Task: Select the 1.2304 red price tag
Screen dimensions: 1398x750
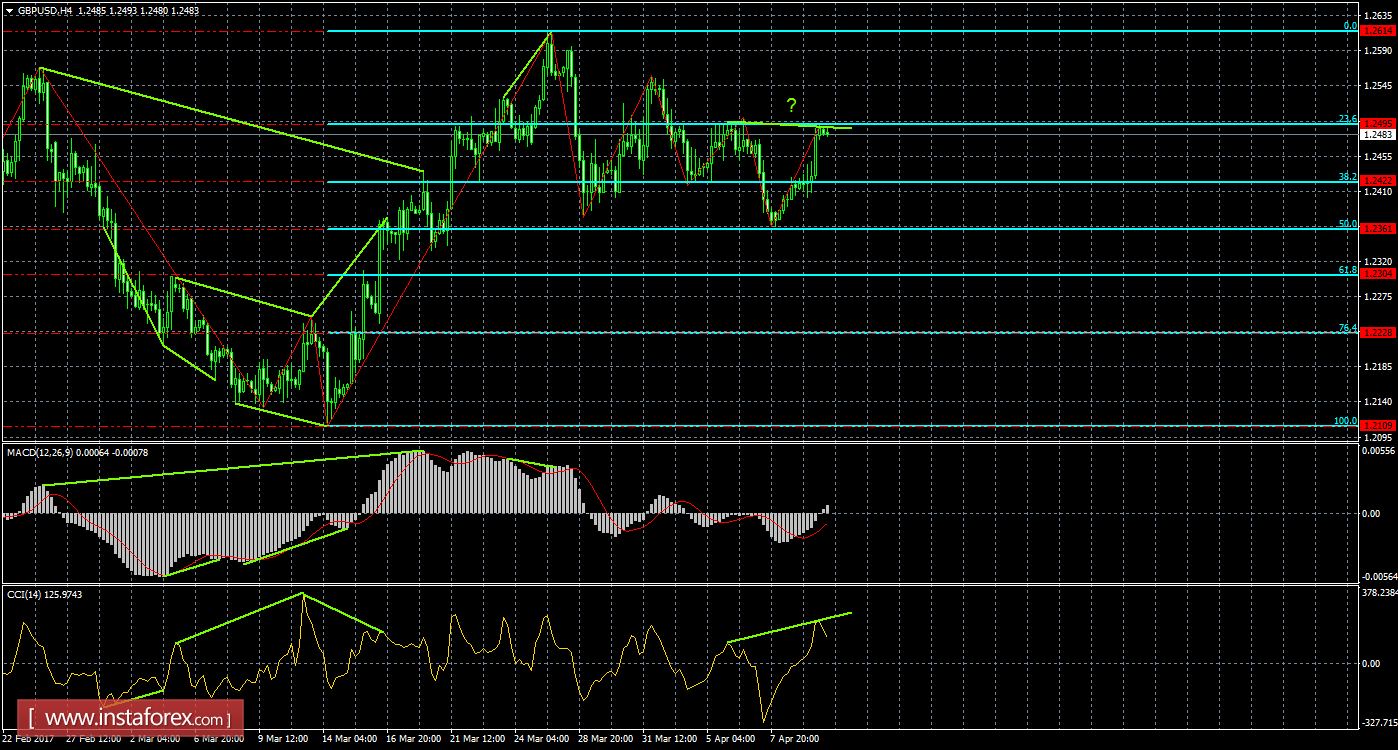Action: pyautogui.click(x=1378, y=274)
